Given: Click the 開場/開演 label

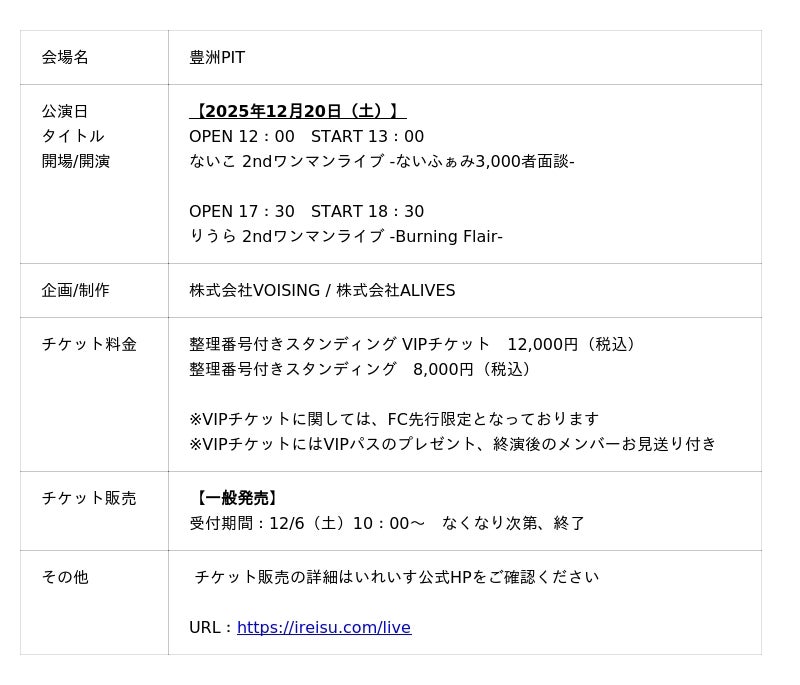Looking at the screenshot, I should 76,161.
